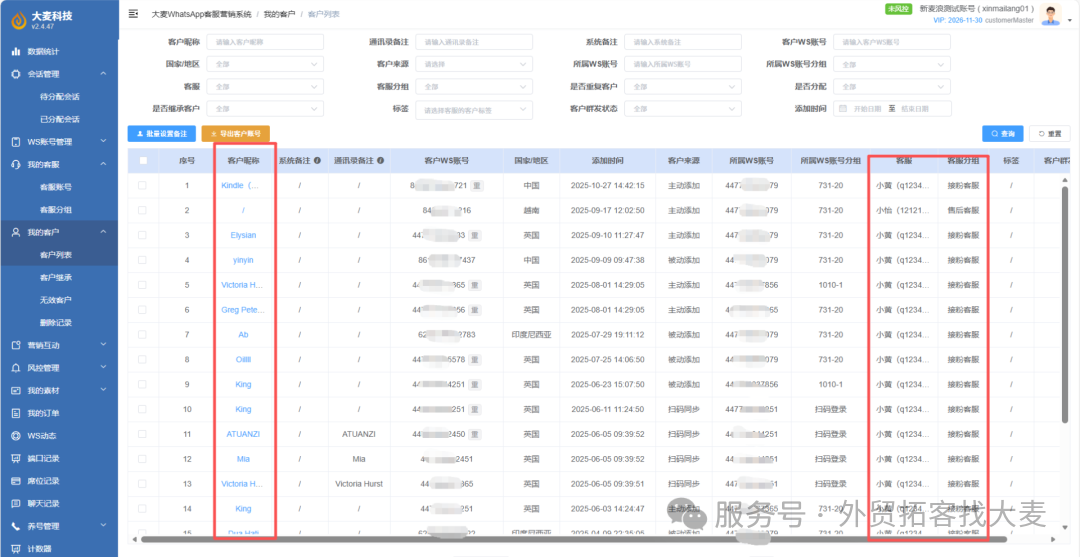The height and width of the screenshot is (557, 1080).
Task: Click the 我的客户 person icon
Action: (15, 232)
